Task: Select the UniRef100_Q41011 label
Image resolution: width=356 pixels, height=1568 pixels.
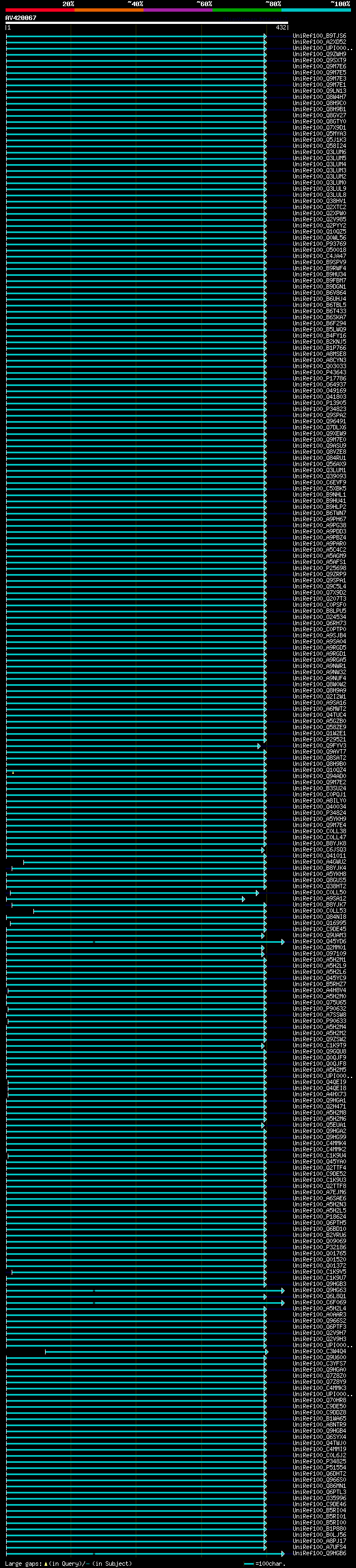Action: coord(319,856)
